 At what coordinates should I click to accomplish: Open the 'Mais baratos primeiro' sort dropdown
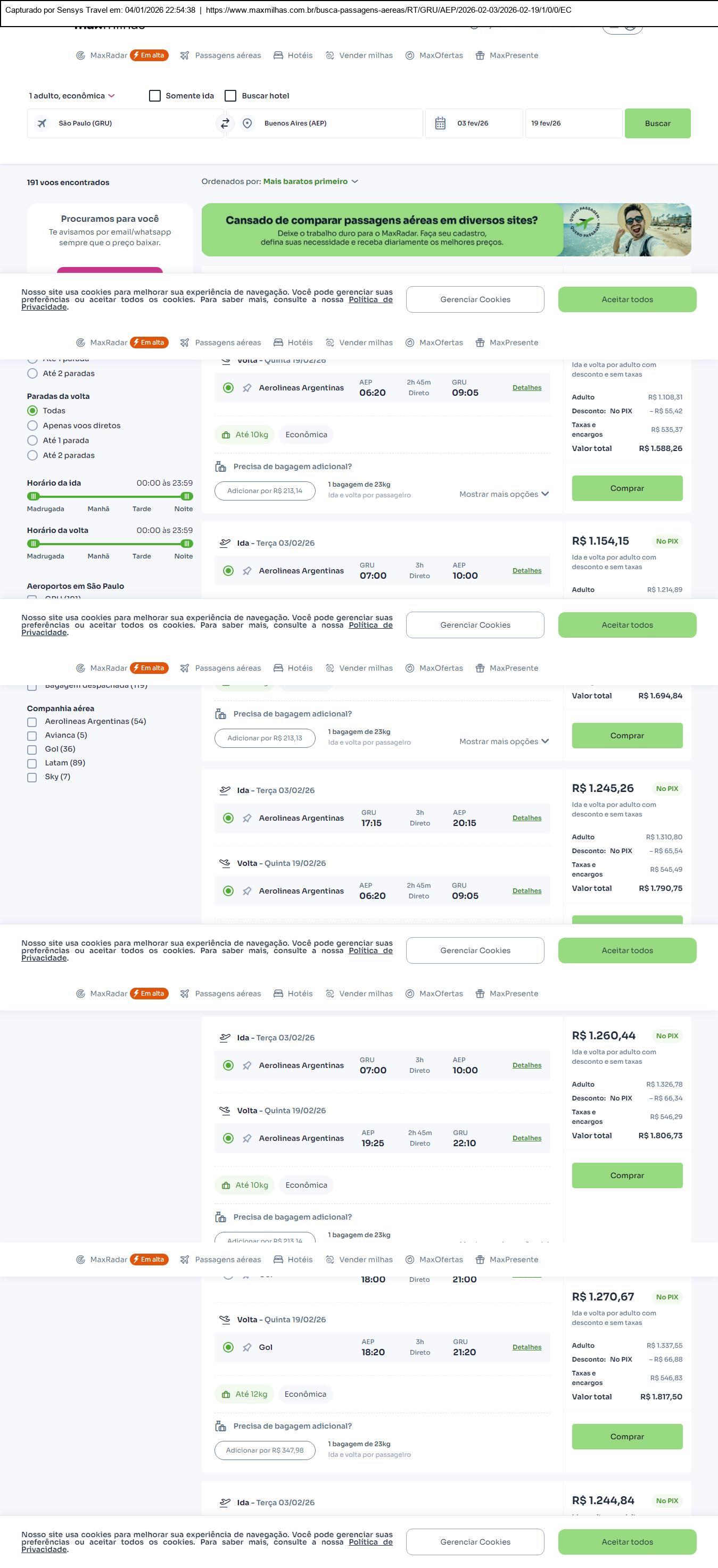point(311,181)
